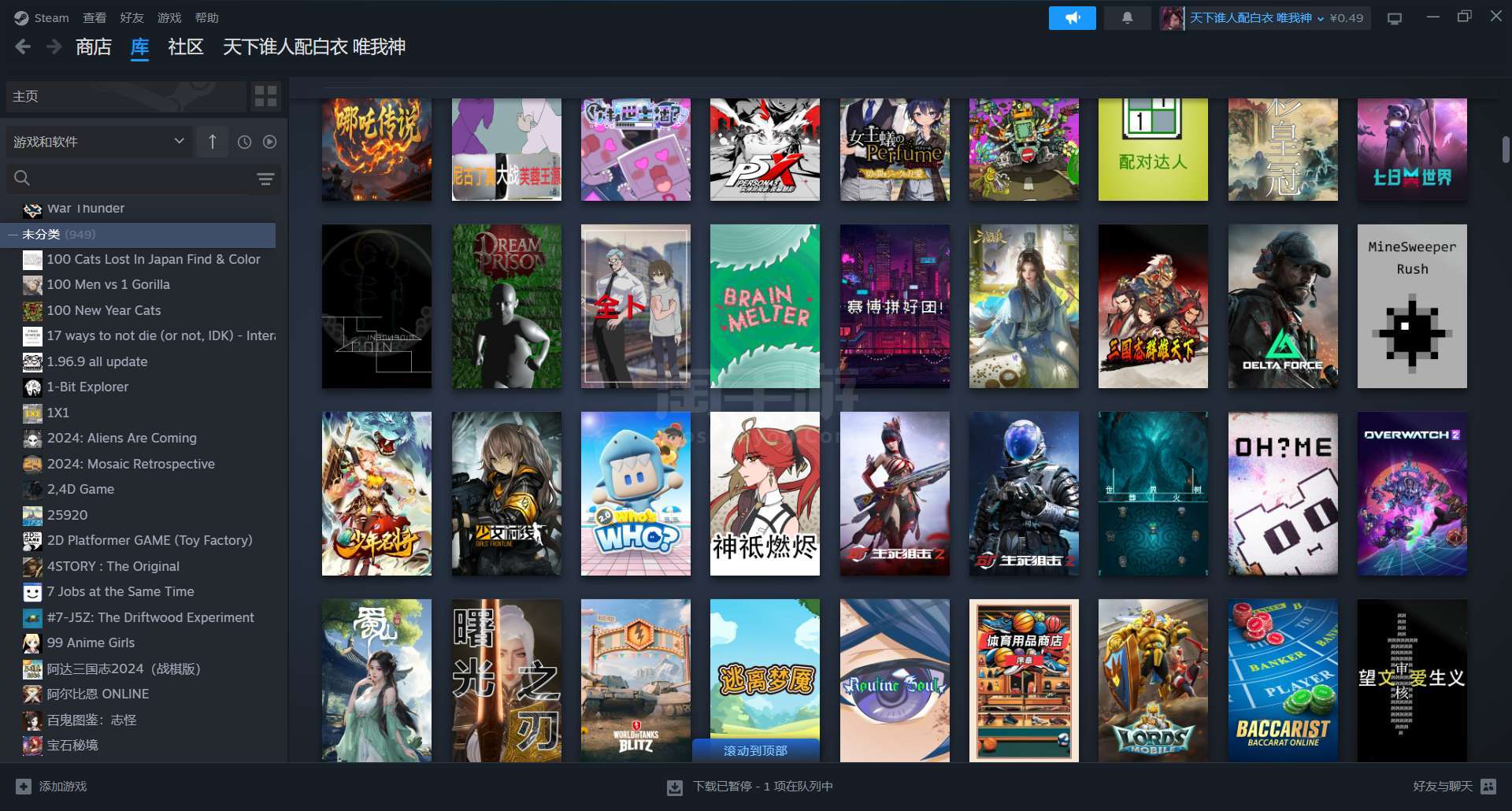
Task: Click 2024: Aliens Are Coming icon
Action: (32, 439)
